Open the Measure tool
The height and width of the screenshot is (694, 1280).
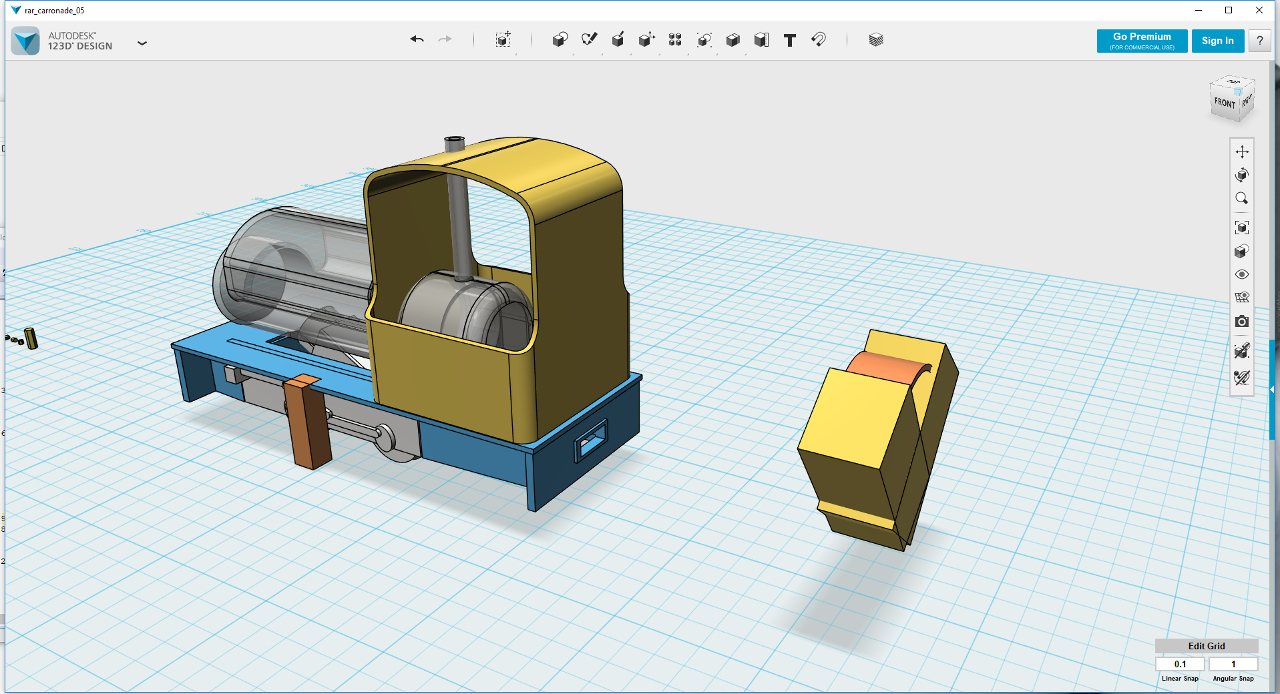(x=761, y=40)
